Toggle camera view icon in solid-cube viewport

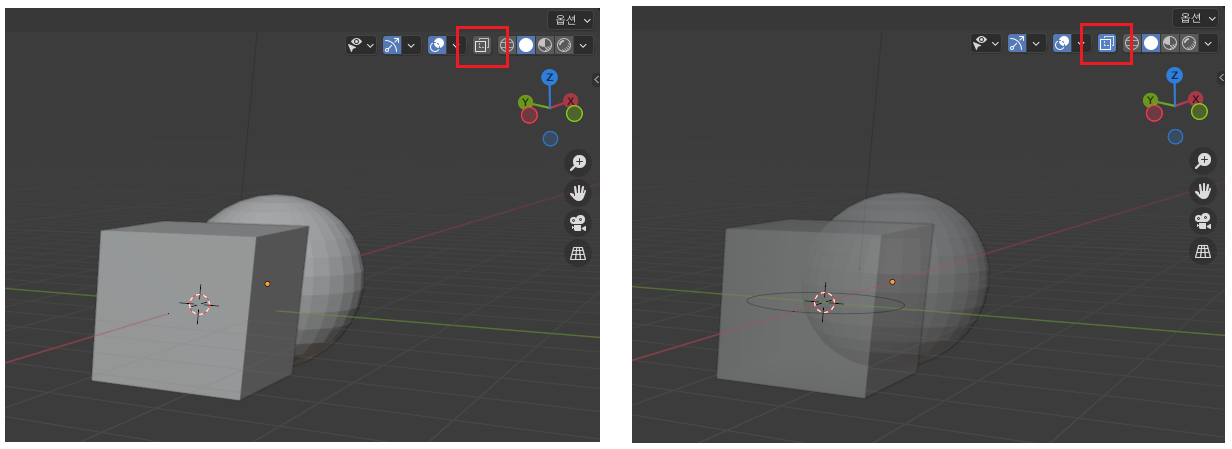578,222
